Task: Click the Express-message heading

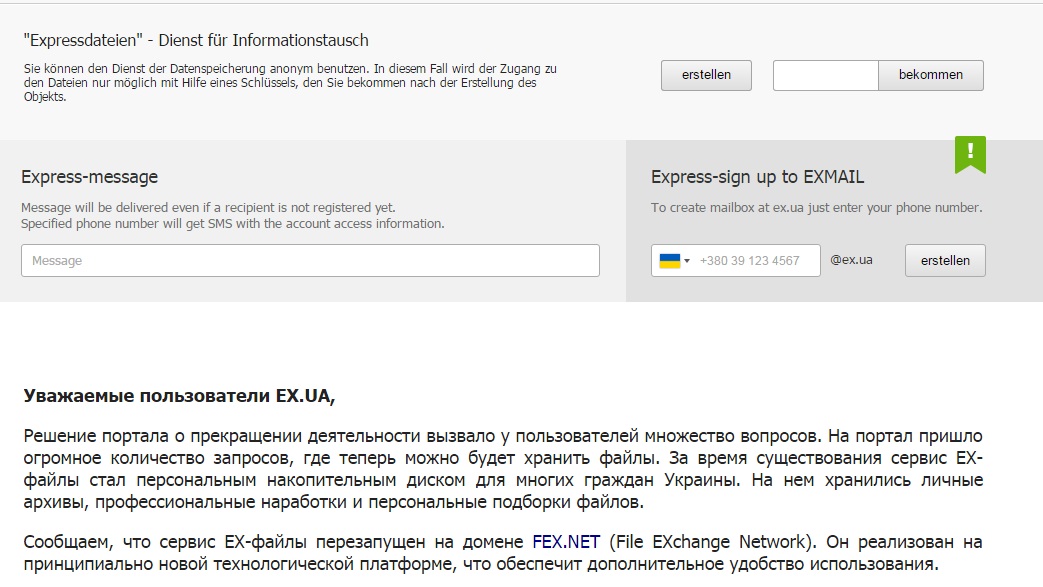Action: [89, 177]
